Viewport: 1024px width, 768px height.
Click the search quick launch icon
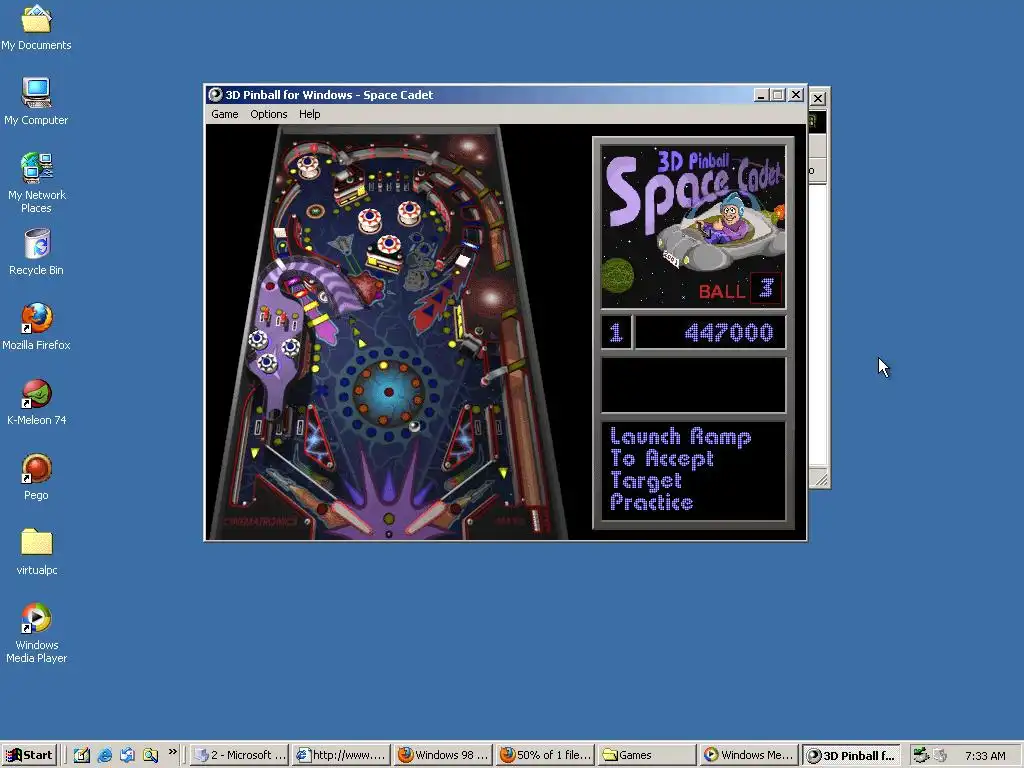point(150,755)
